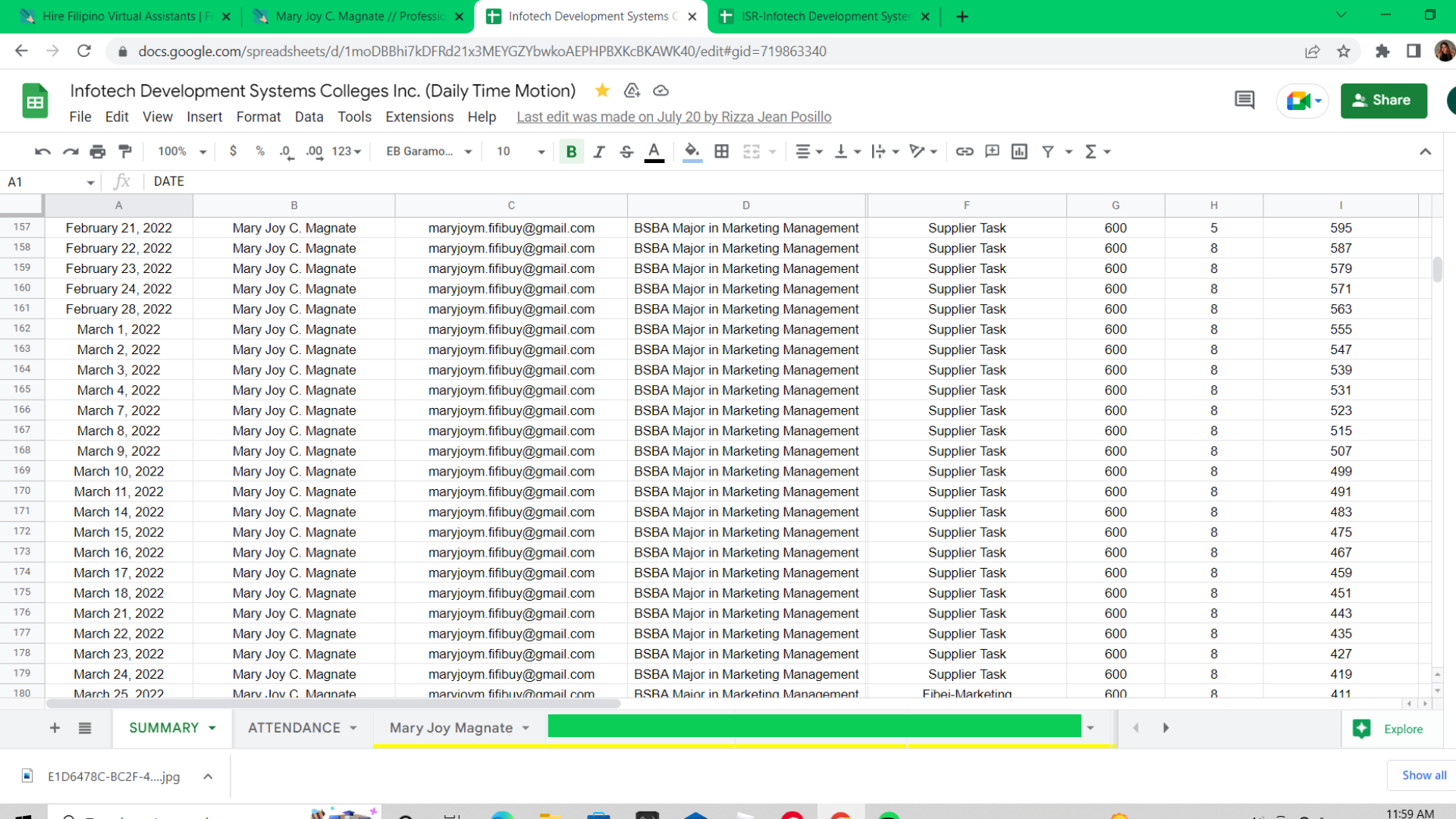The height and width of the screenshot is (819, 1456).
Task: Open the EB Garamond font dropdown
Action: click(429, 152)
